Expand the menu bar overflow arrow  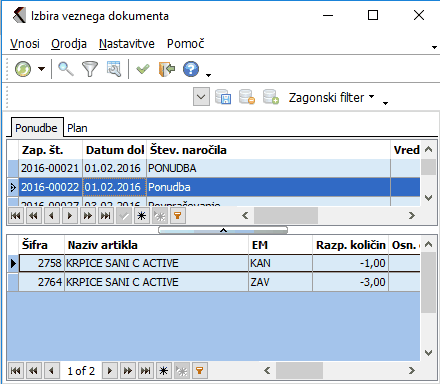pyautogui.click(x=434, y=47)
